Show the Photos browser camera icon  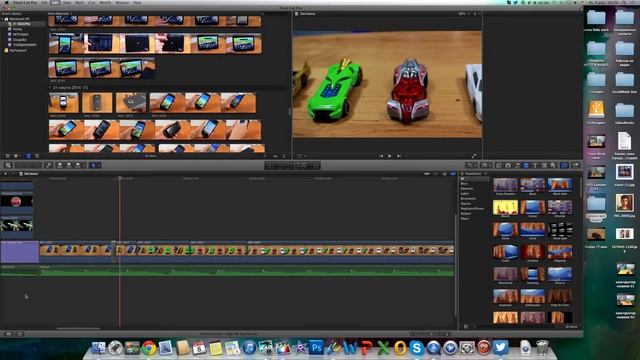[x=508, y=165]
